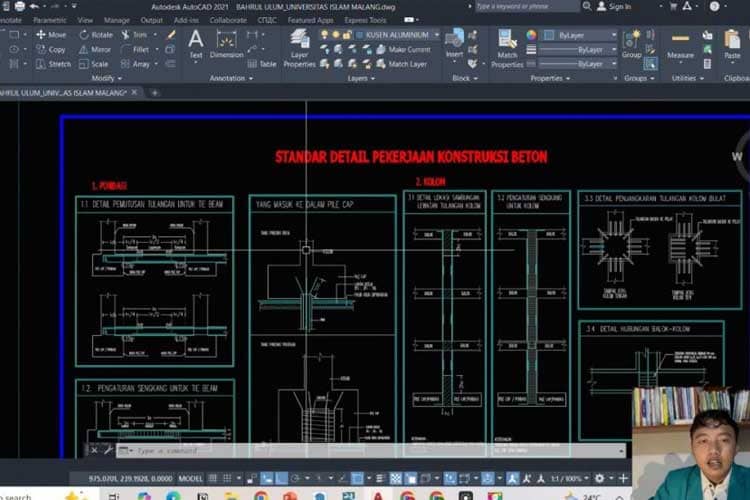Click the AutoCAD icon on the Windows taskbar
Screen dimensions: 750x500
pos(378,496)
